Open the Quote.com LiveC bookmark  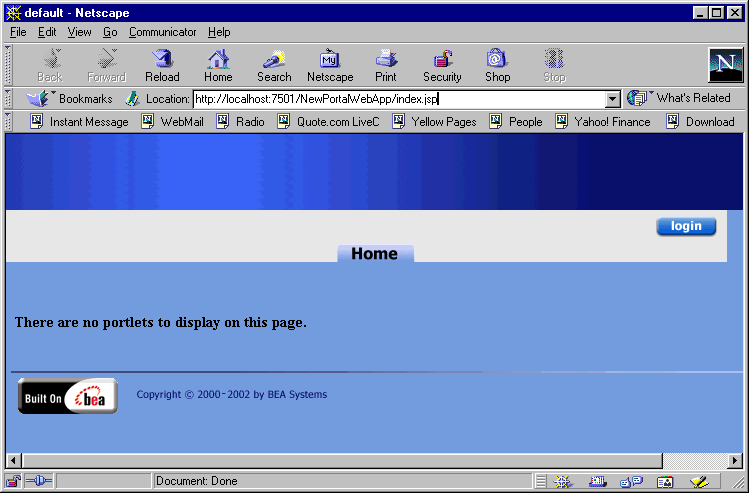tap(328, 122)
